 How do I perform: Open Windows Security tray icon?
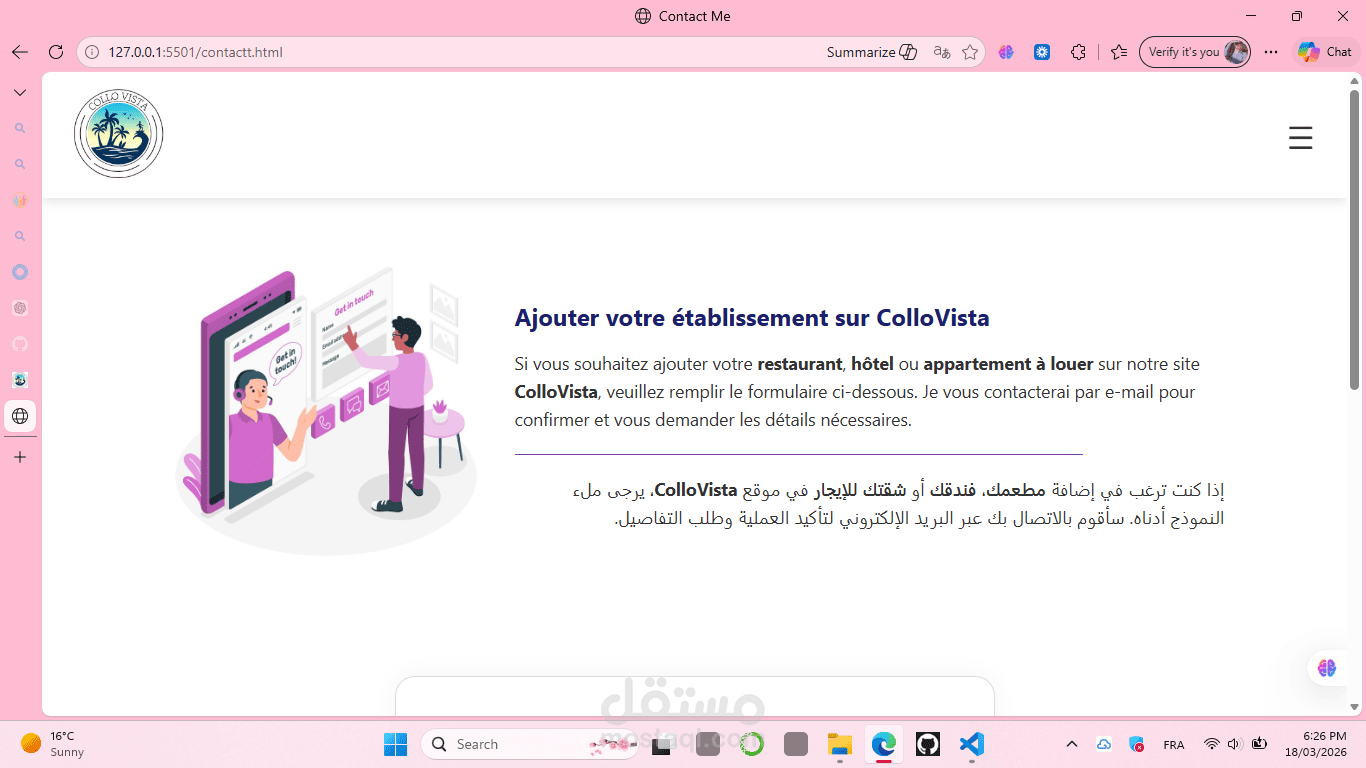coord(1136,744)
